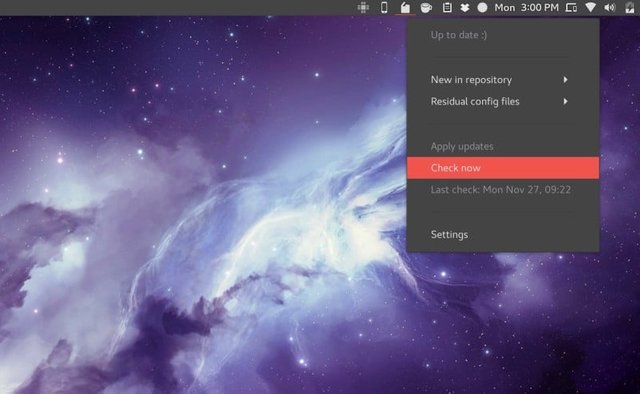The image size is (640, 394).
Task: Choose Check now in the update menu
Action: click(x=503, y=168)
